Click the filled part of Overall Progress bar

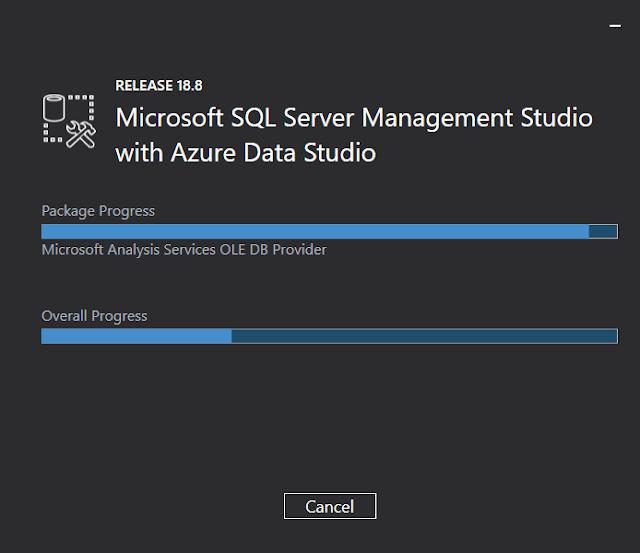click(x=136, y=336)
